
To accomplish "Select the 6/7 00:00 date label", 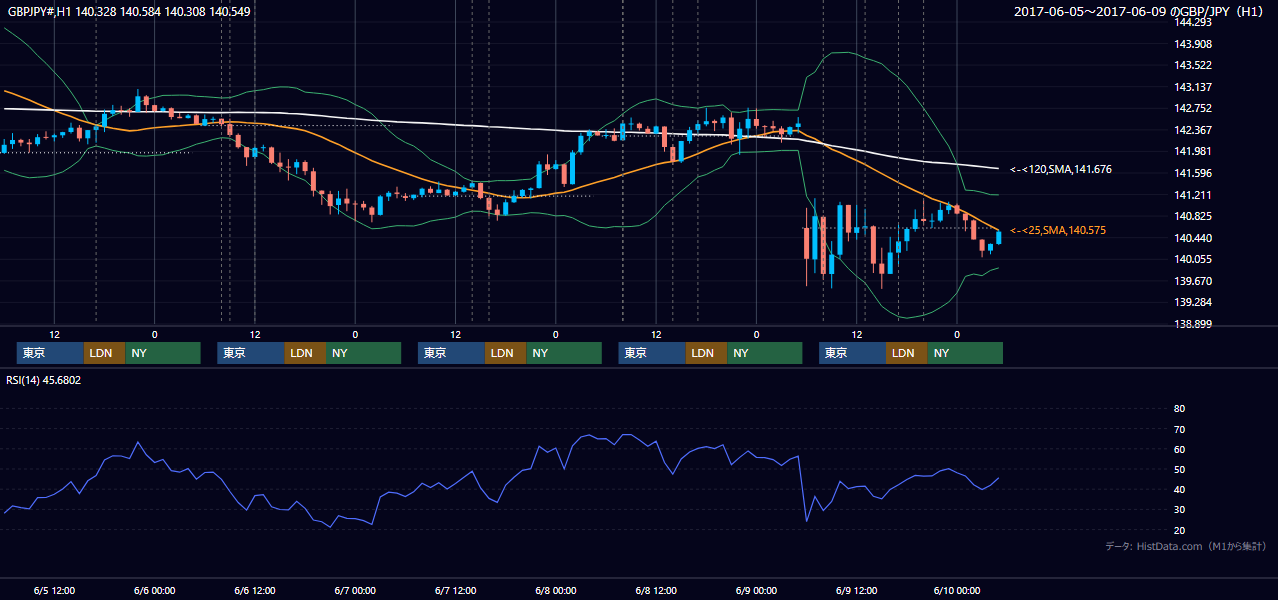I will coord(354,590).
